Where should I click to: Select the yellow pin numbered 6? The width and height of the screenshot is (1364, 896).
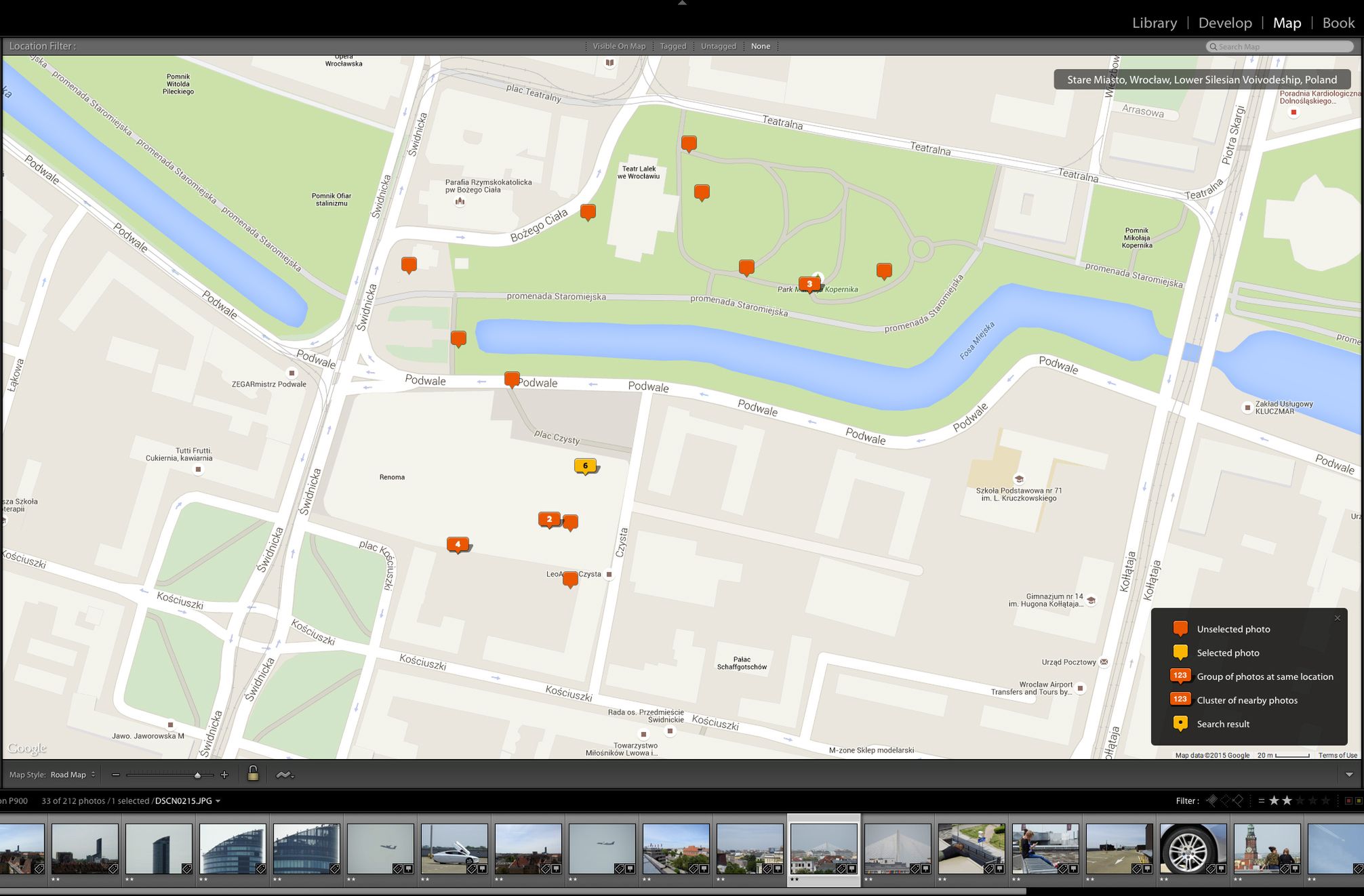[x=586, y=466]
